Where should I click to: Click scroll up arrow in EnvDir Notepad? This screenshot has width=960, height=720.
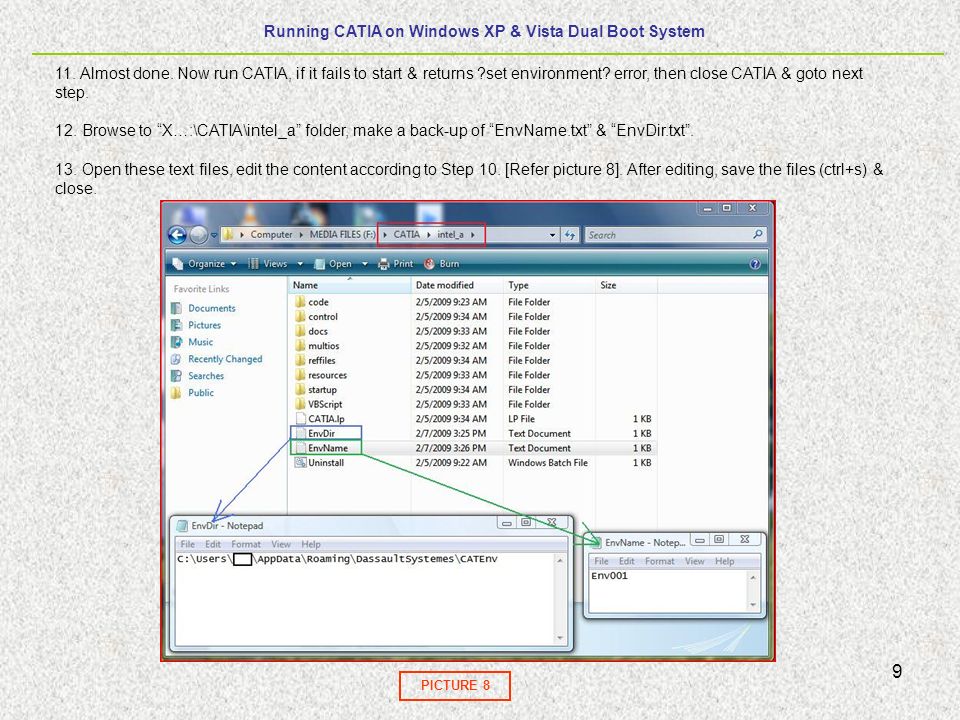560,560
